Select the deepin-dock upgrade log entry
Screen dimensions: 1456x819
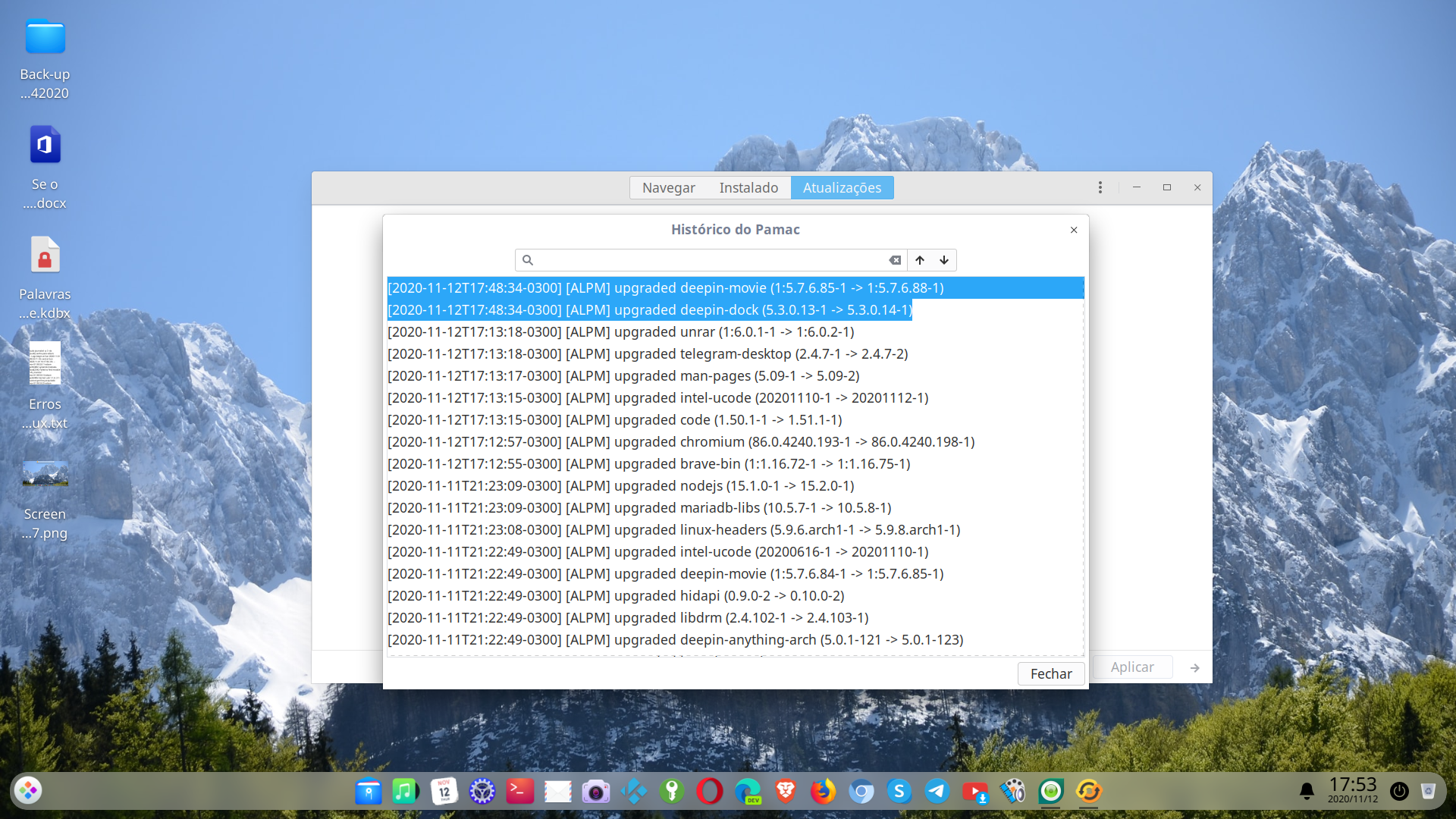coord(648,309)
